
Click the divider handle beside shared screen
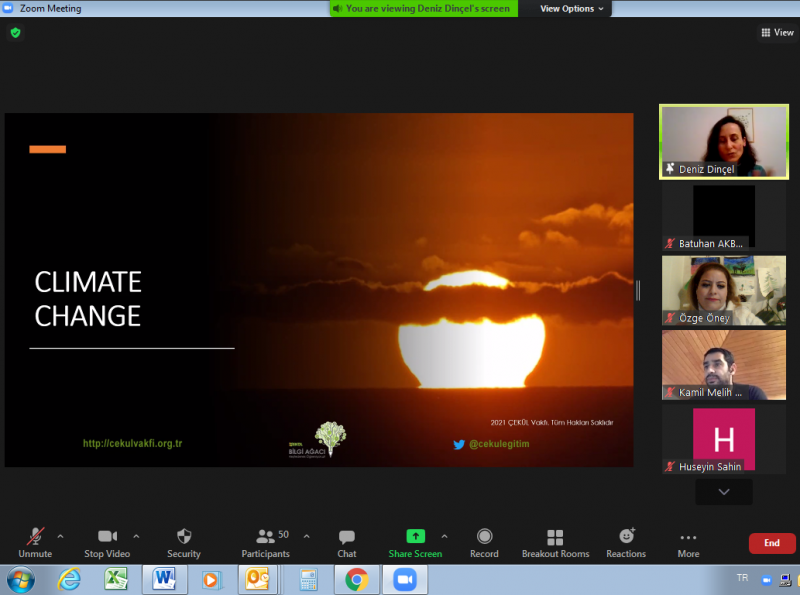point(638,290)
